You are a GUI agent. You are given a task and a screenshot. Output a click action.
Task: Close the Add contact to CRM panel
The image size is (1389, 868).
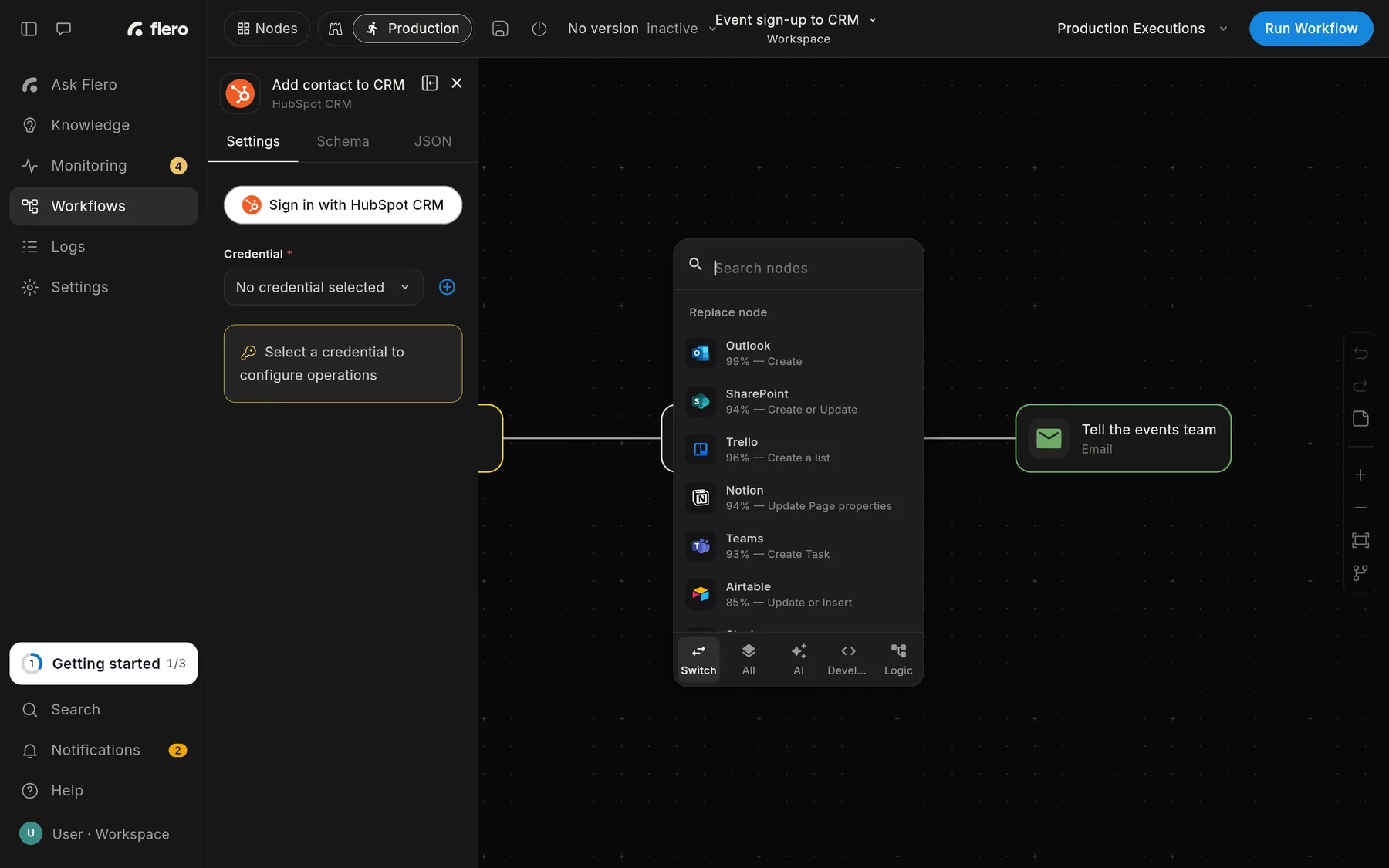(457, 83)
